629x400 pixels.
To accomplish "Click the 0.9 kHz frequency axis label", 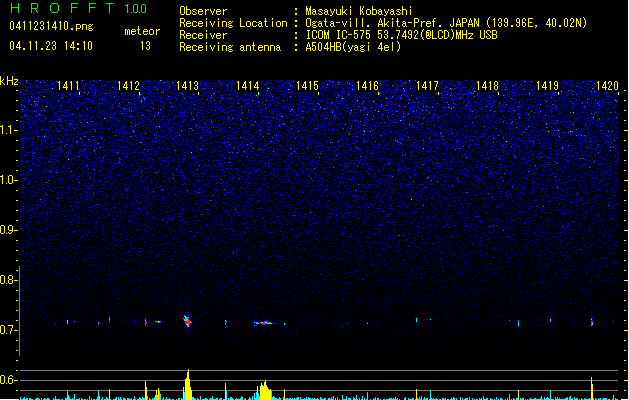I will click(x=9, y=230).
